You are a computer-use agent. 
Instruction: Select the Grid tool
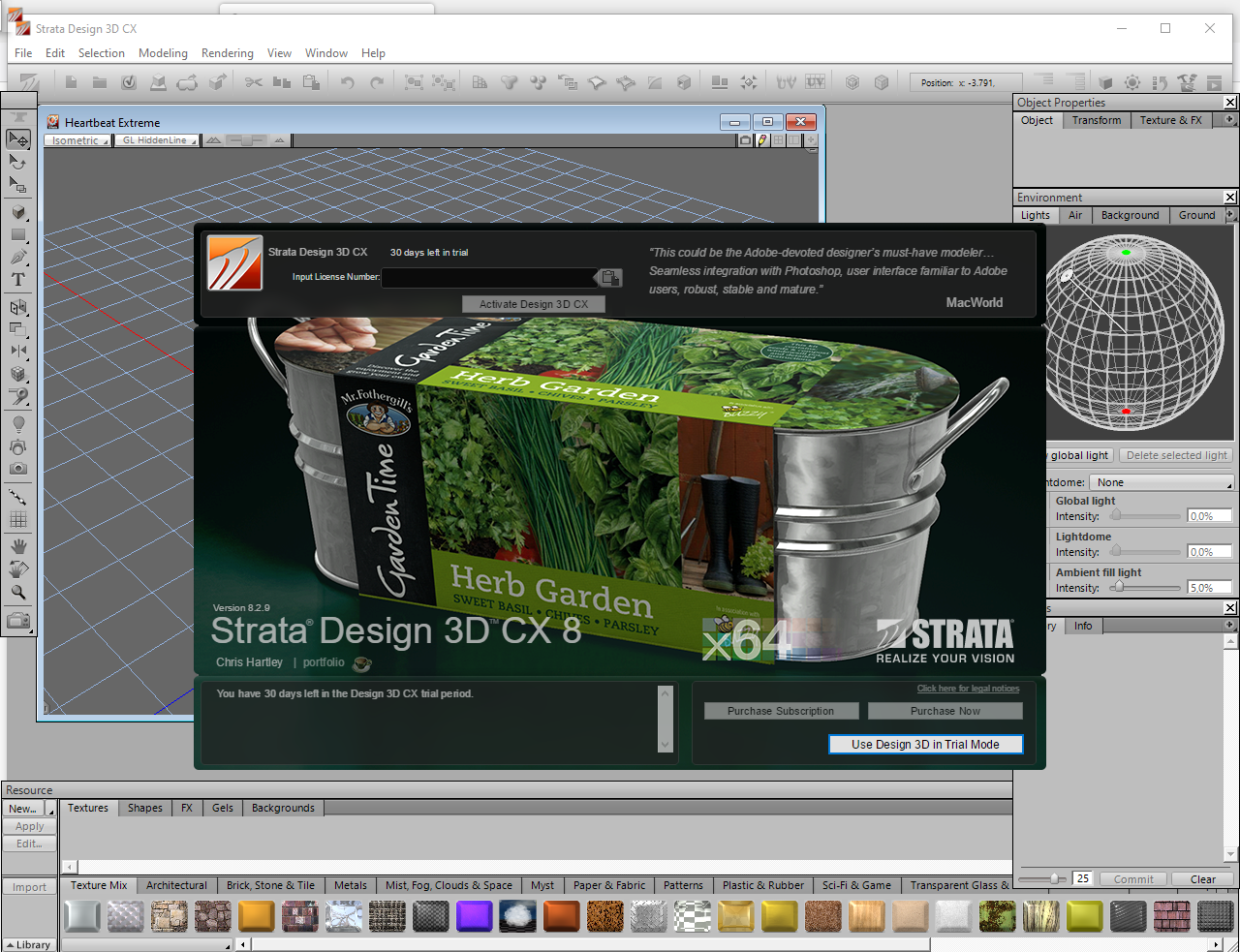[18, 519]
